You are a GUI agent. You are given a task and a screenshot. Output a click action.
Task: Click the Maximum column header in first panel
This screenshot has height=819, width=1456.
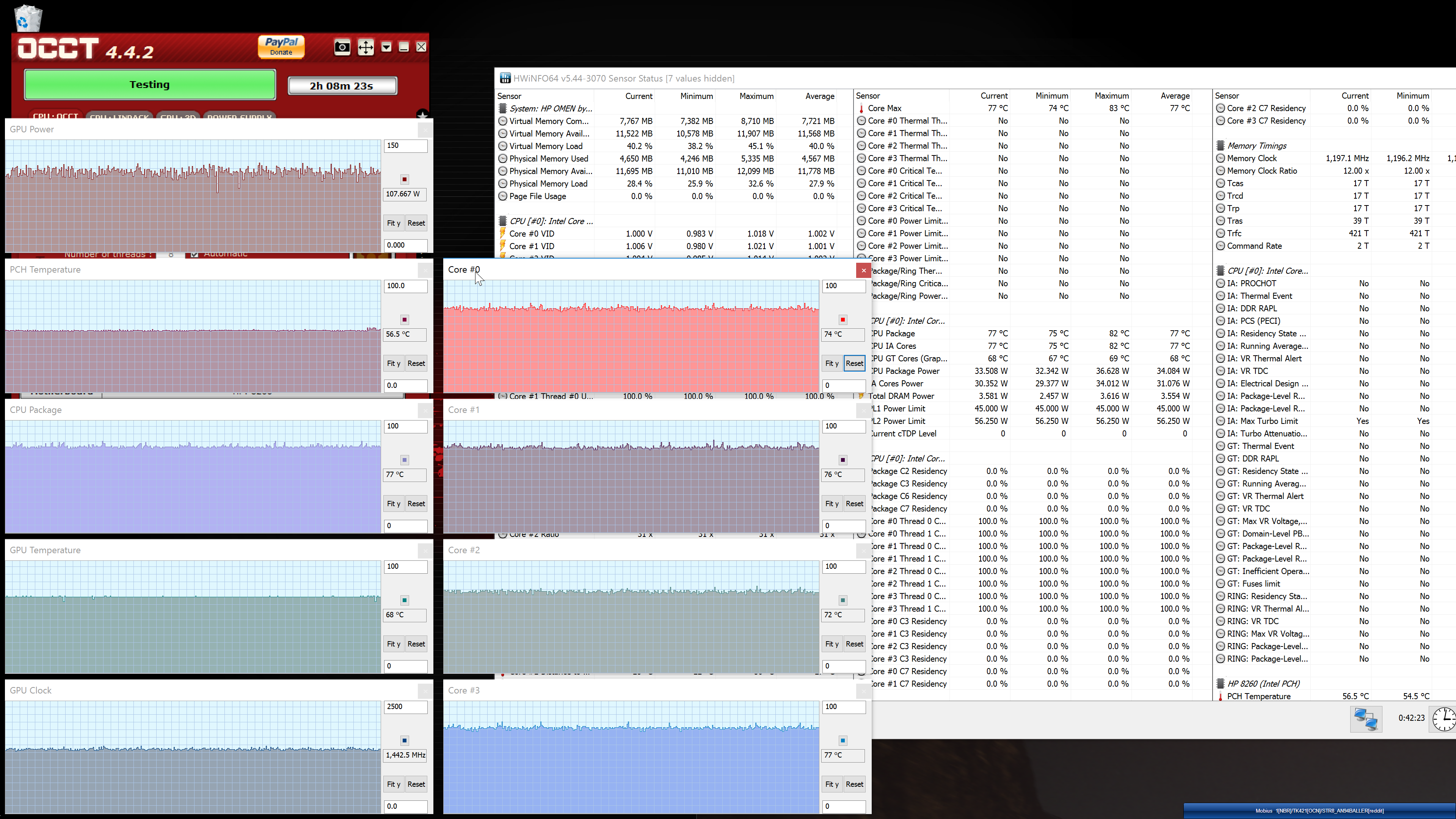pyautogui.click(x=756, y=96)
